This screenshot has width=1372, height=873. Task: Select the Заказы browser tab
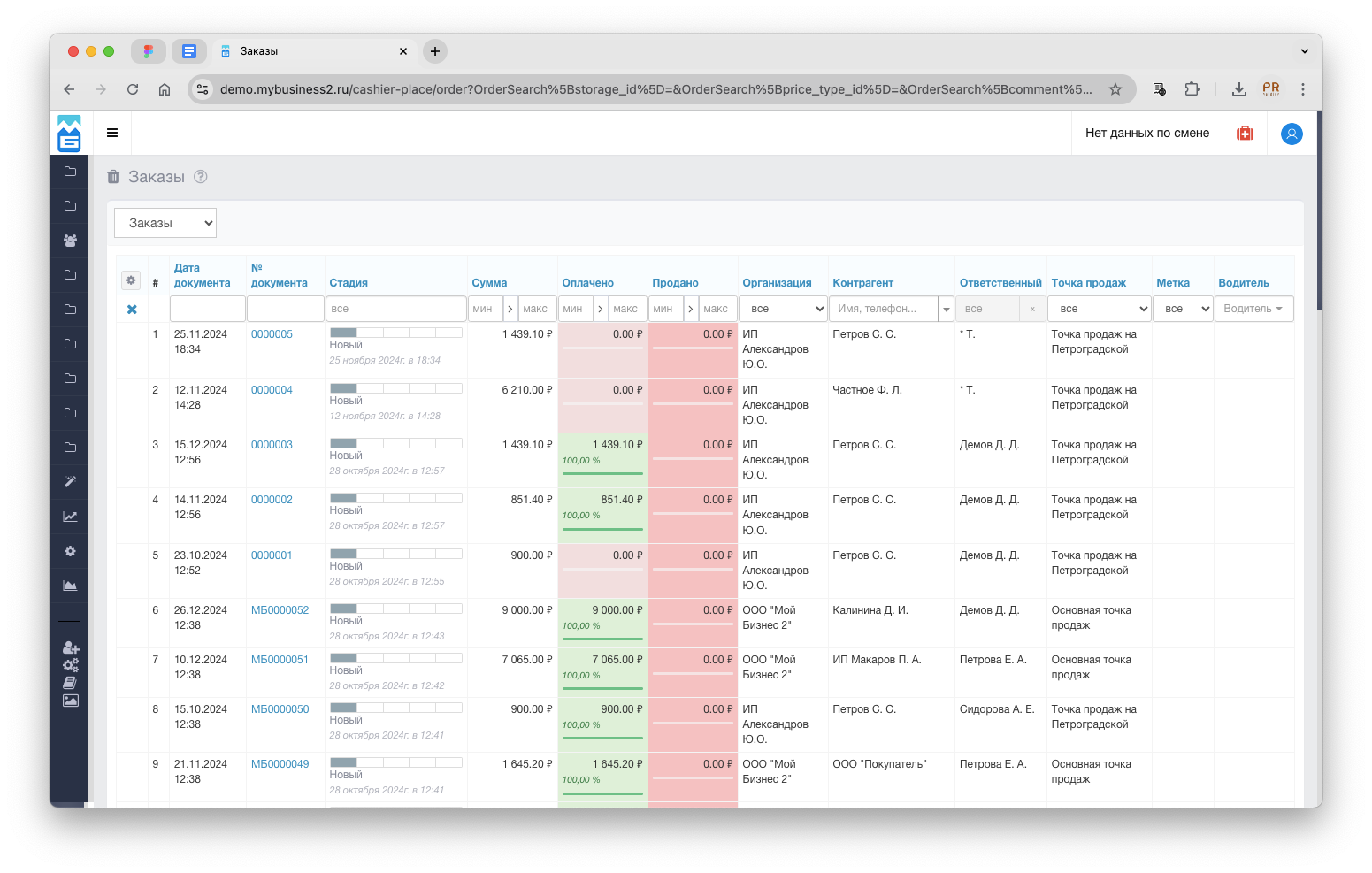coord(314,51)
